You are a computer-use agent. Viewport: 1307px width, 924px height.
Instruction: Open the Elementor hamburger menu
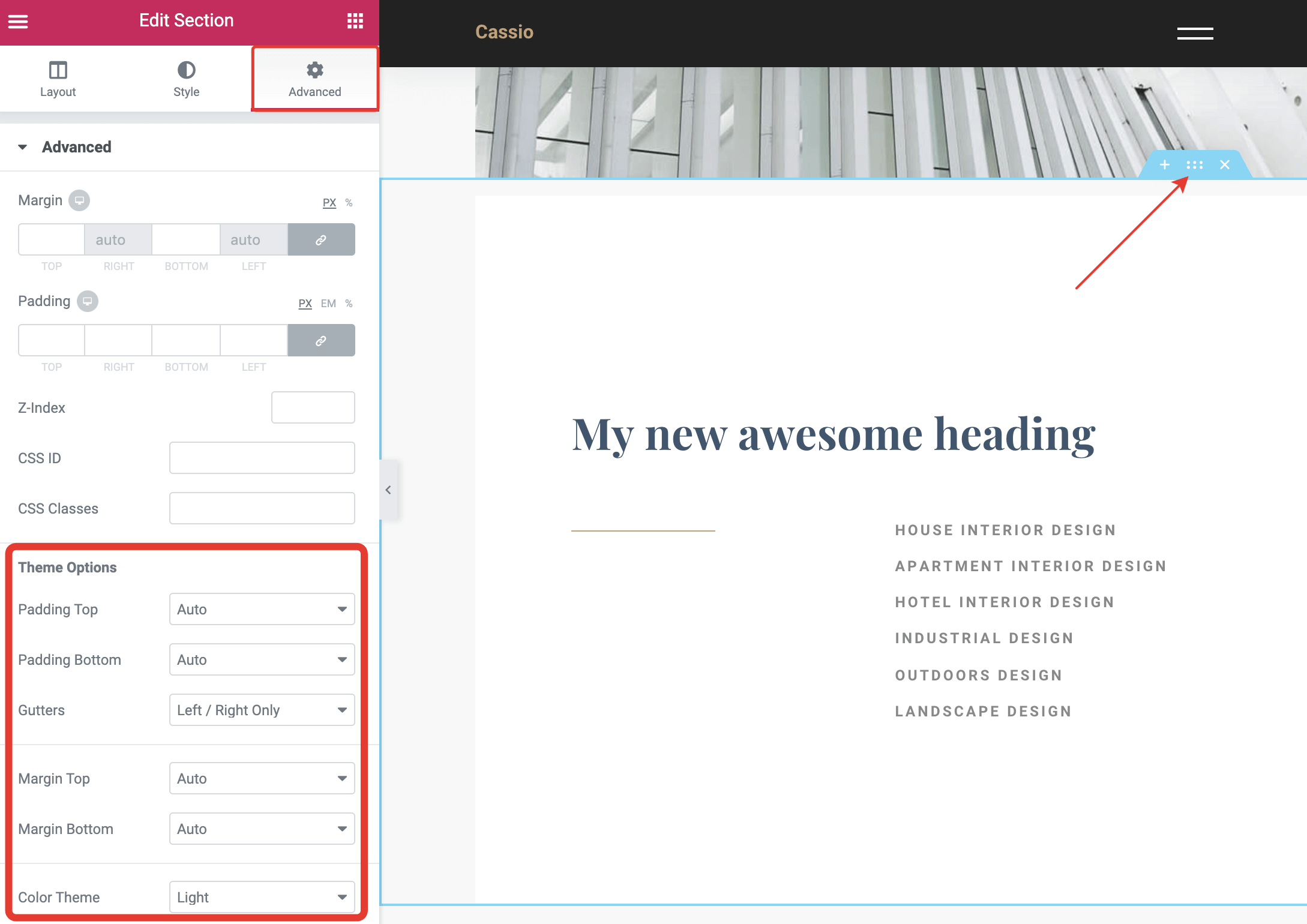(x=18, y=22)
